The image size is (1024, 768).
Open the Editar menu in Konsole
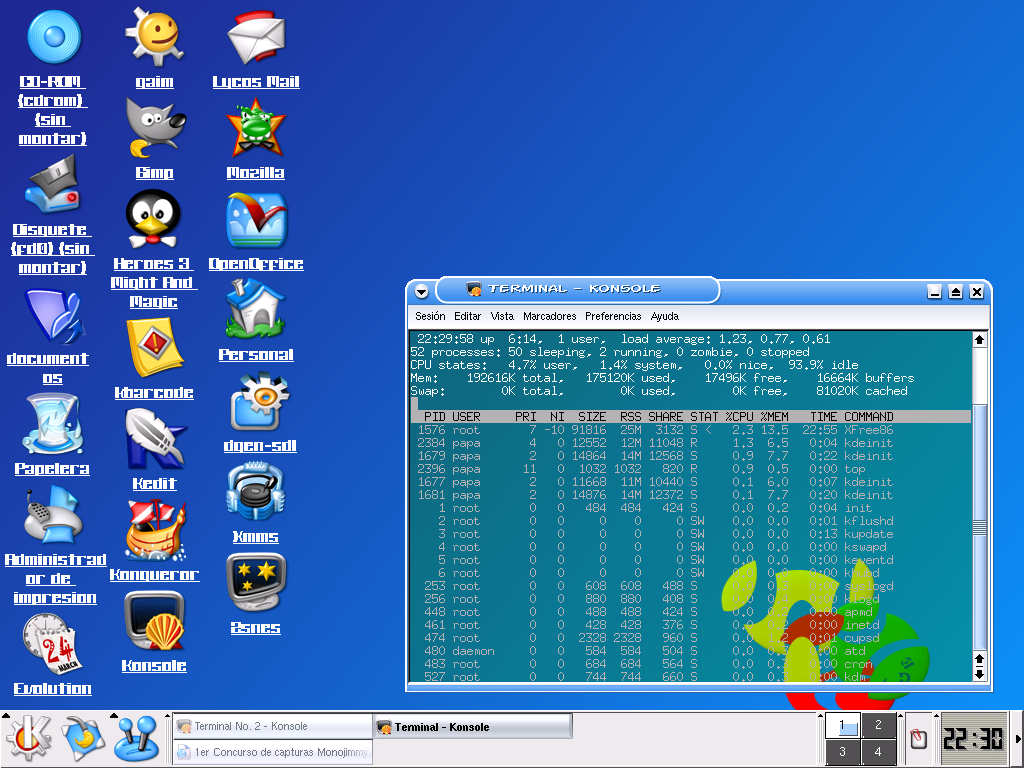pos(468,316)
